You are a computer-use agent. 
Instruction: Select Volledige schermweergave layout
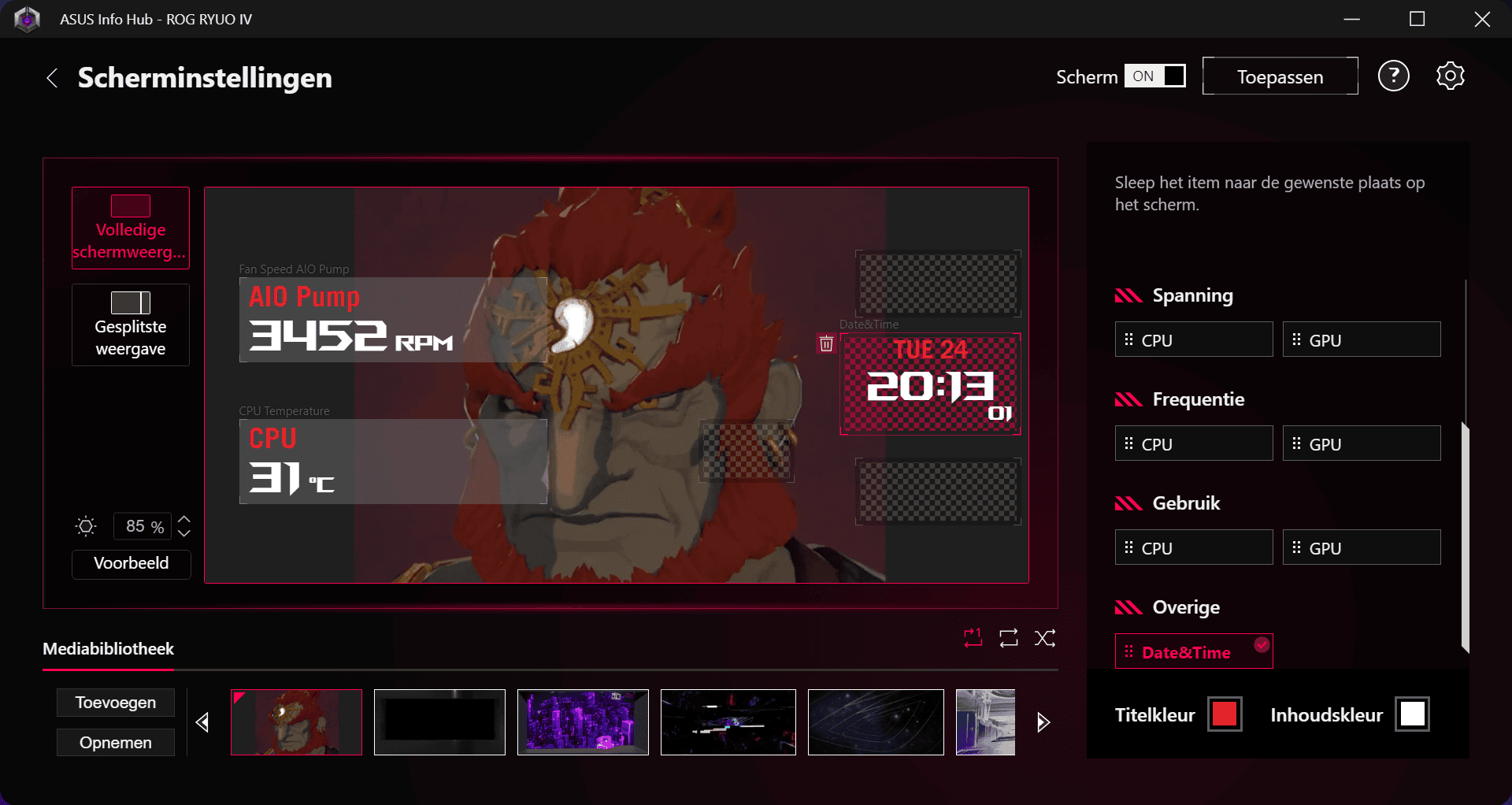(x=131, y=228)
